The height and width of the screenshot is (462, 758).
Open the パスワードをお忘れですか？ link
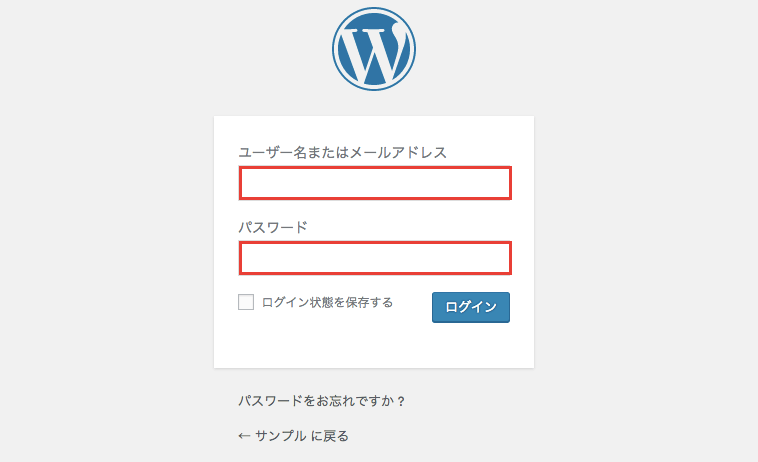pyautogui.click(x=321, y=401)
